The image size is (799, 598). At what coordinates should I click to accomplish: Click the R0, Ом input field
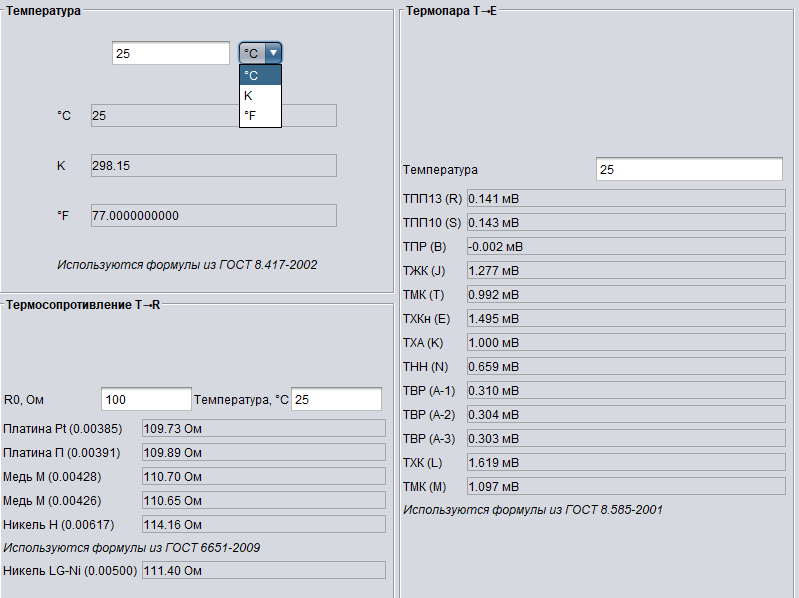tap(146, 400)
